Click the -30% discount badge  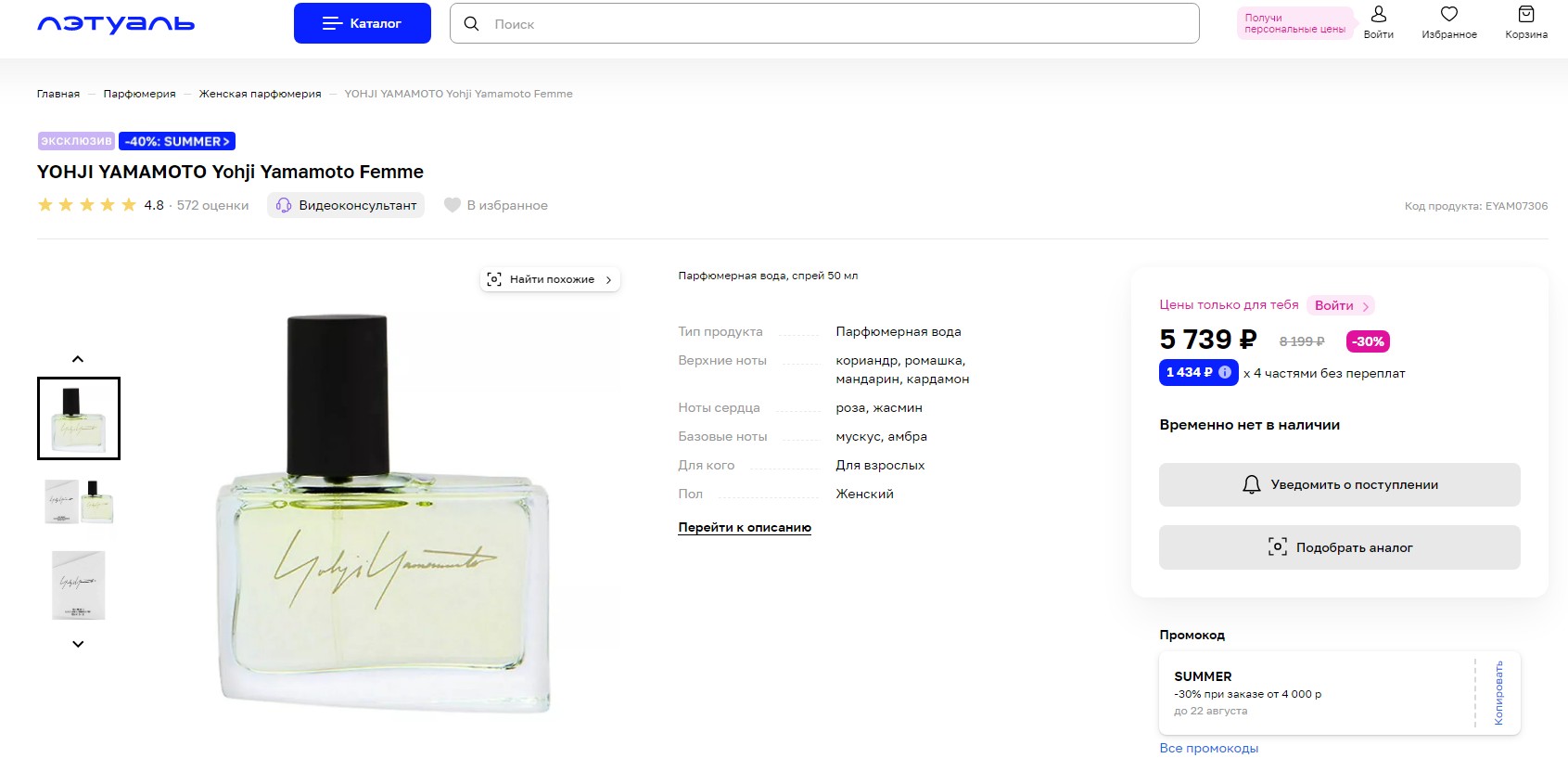click(1368, 341)
